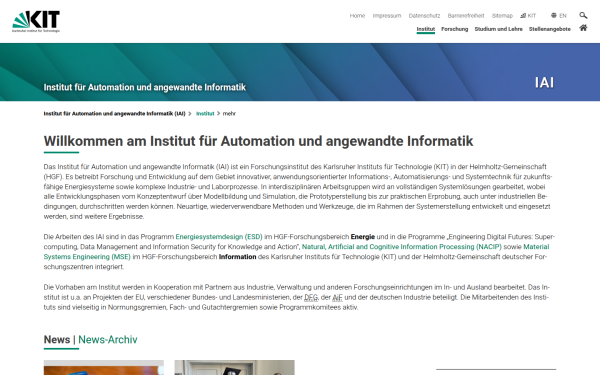The height and width of the screenshot is (375, 600).
Task: Open the Sitemap link
Action: pos(502,16)
